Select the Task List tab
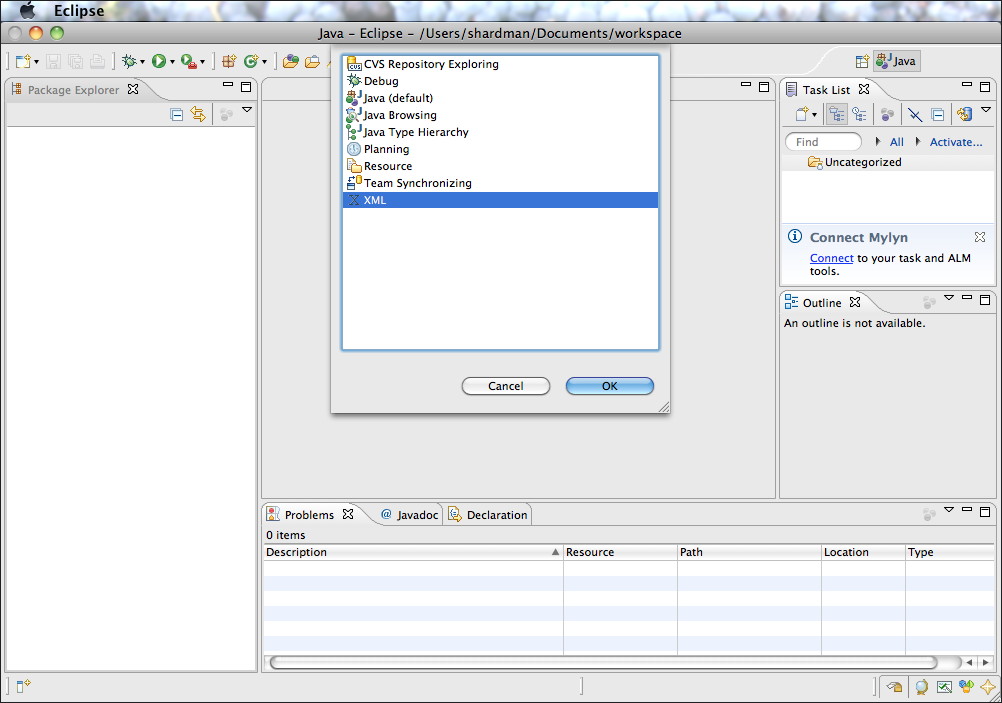 [x=826, y=90]
